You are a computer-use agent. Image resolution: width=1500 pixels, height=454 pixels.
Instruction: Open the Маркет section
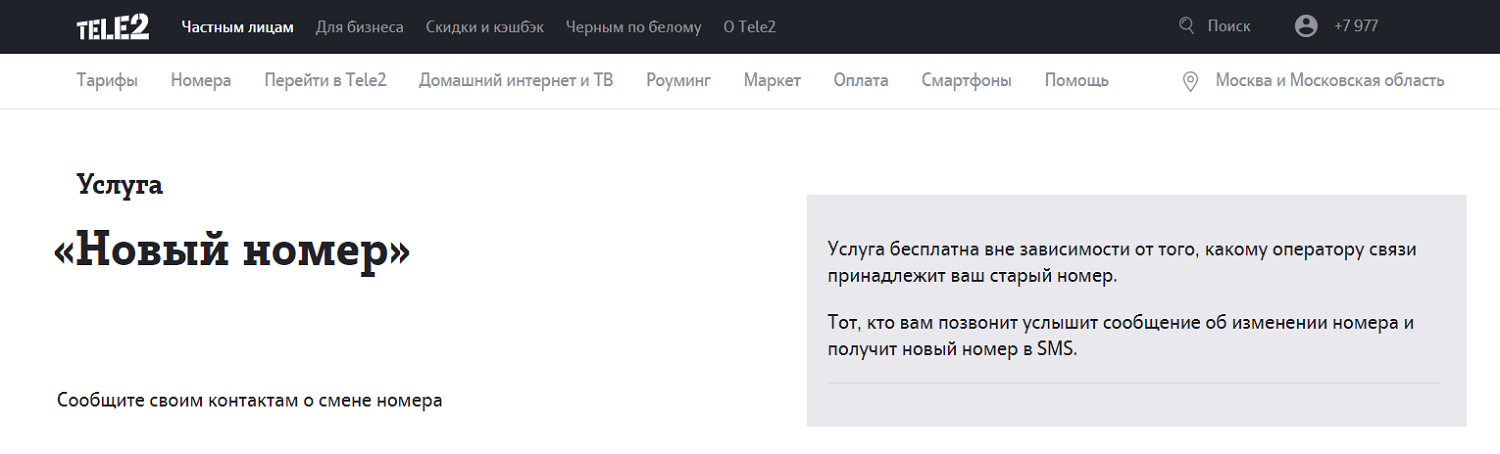point(772,81)
